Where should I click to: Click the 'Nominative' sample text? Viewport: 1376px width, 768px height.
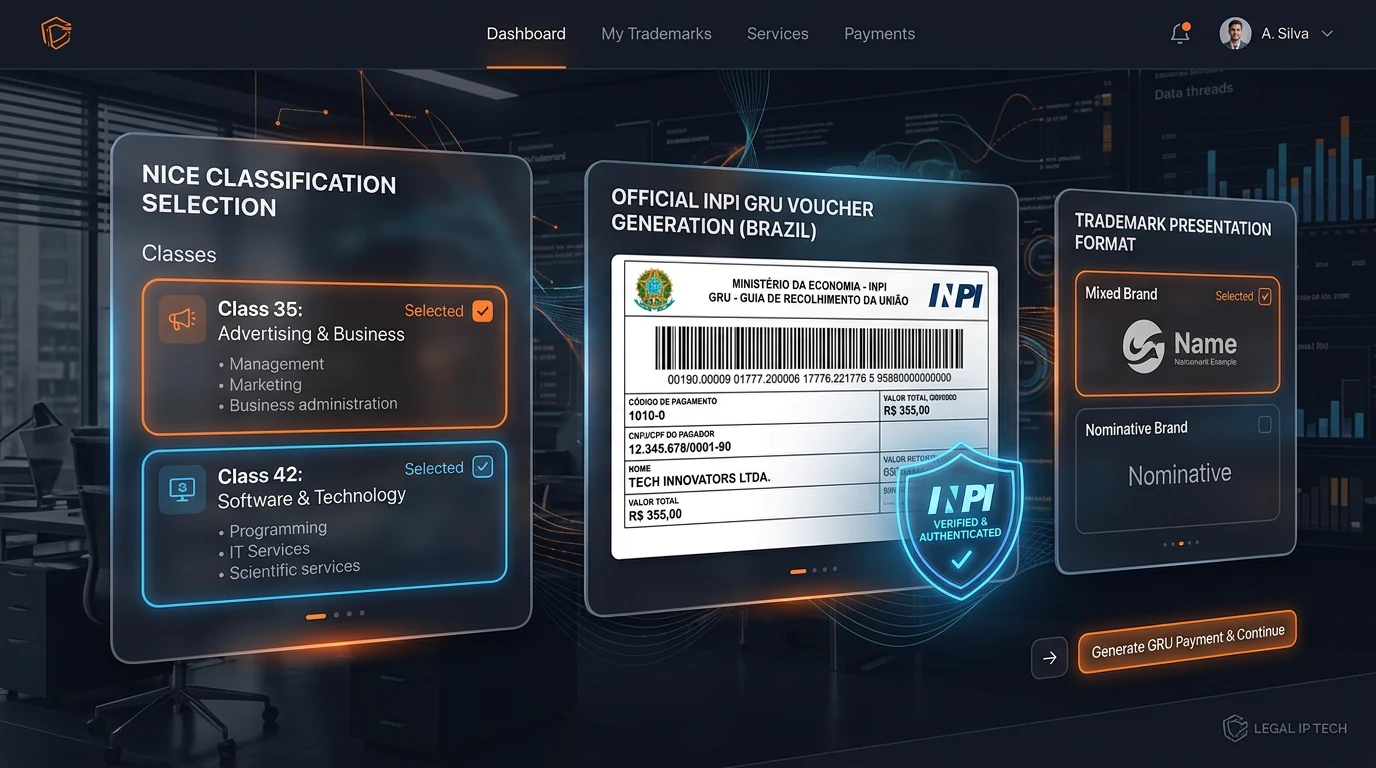[1180, 475]
